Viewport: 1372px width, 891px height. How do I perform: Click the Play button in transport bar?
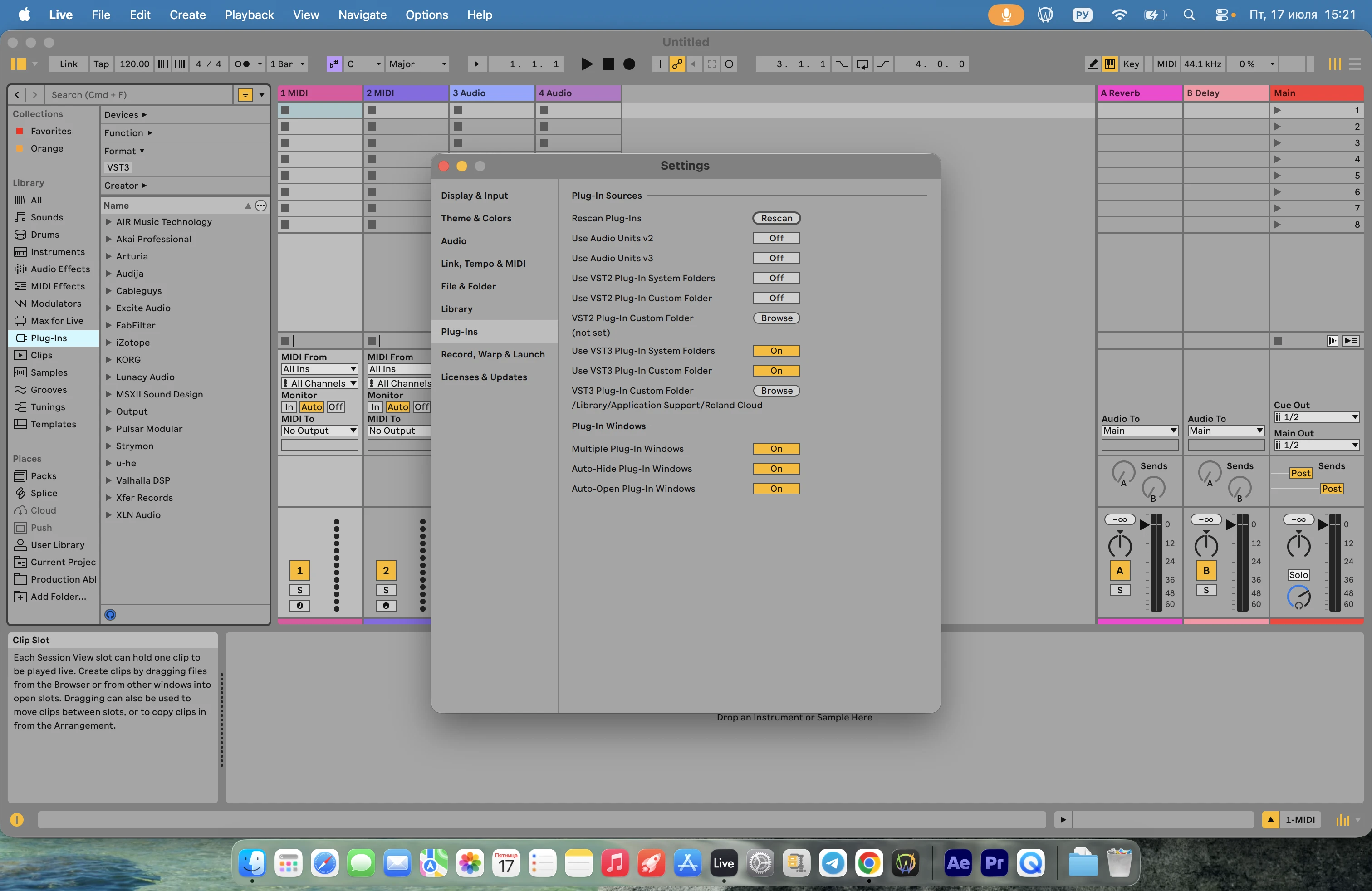(586, 64)
